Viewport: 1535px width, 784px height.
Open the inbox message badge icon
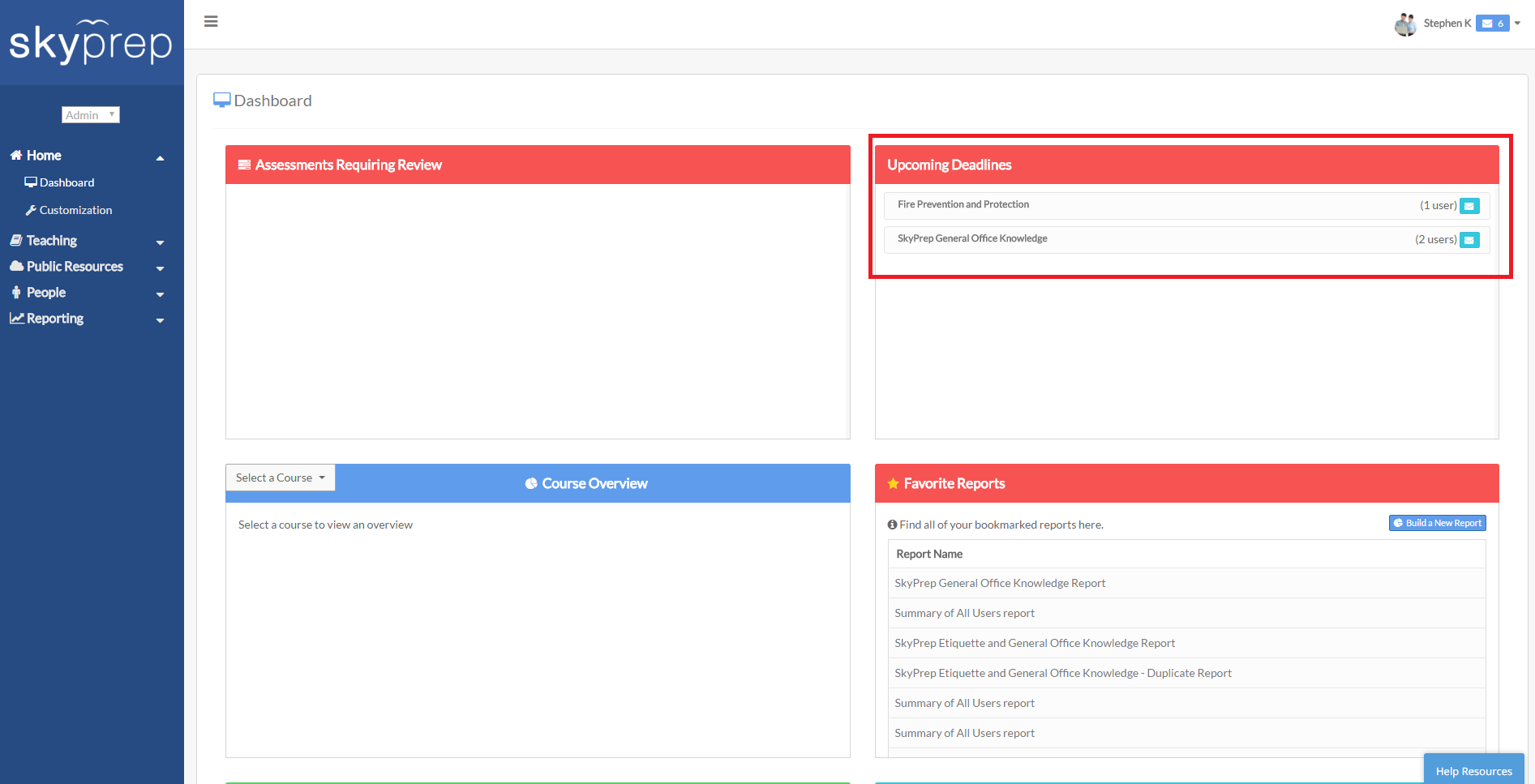tap(1492, 24)
